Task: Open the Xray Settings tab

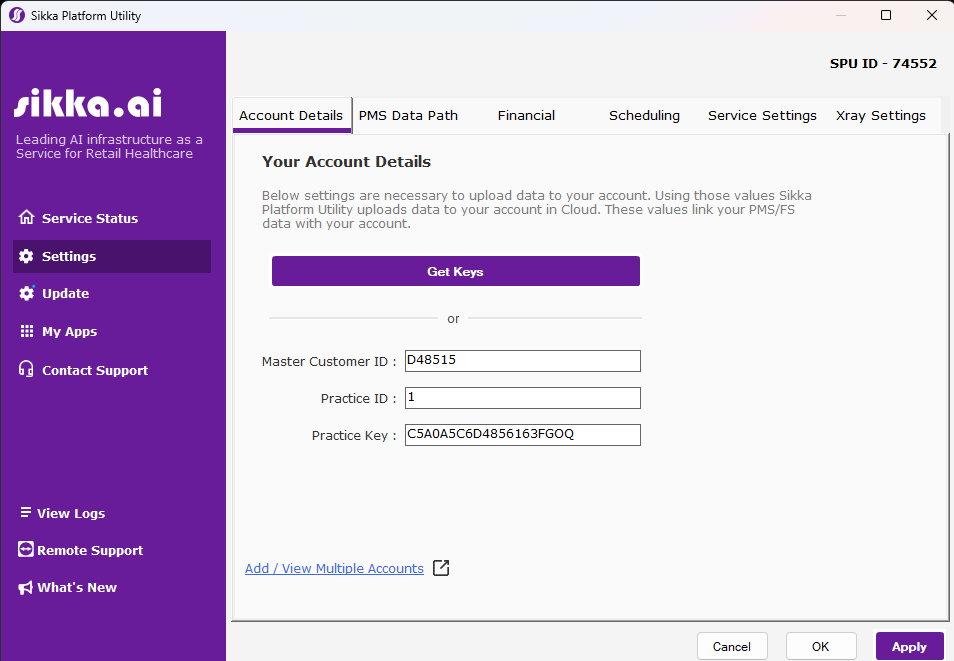Action: [880, 115]
